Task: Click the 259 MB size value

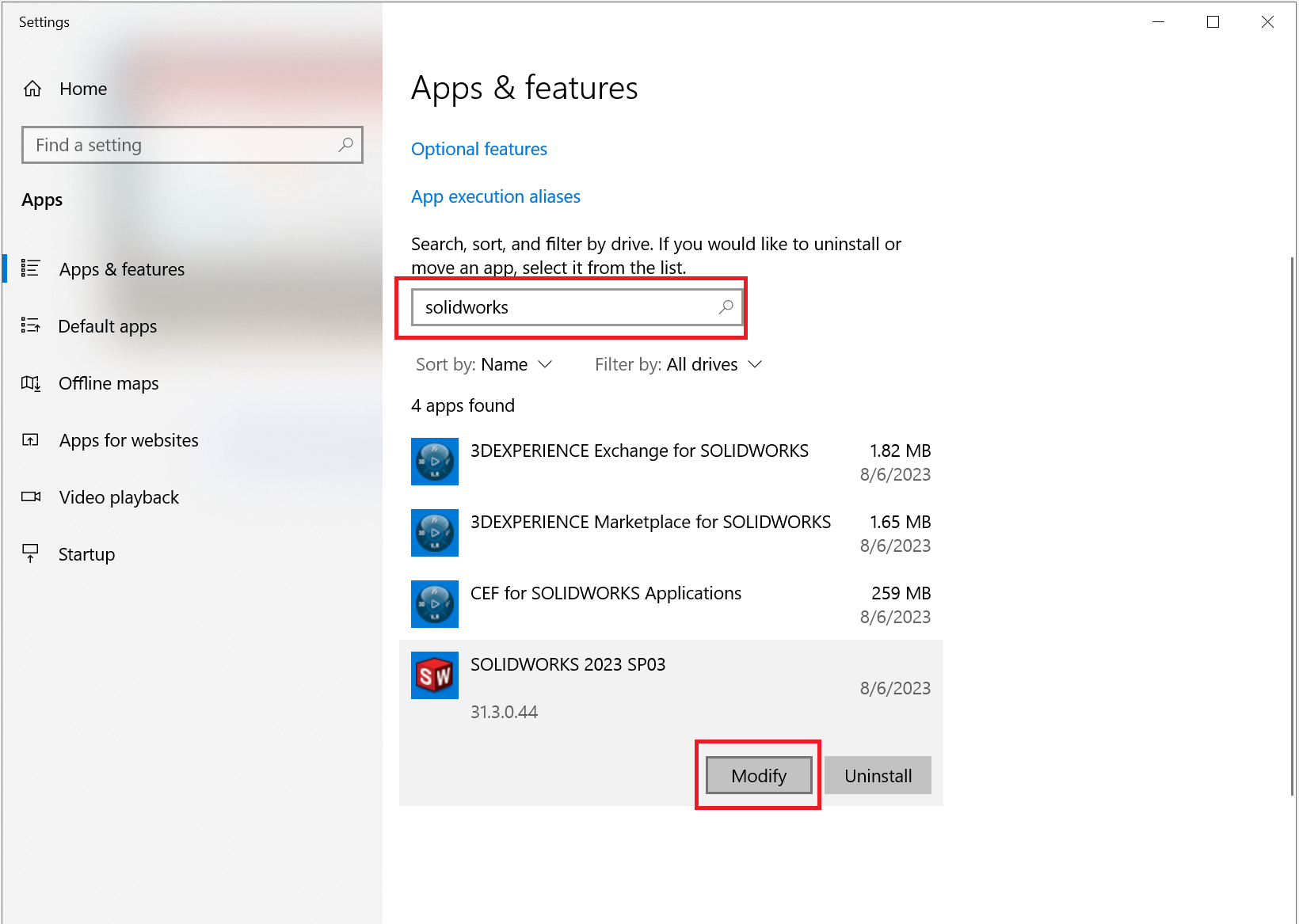Action: (x=901, y=593)
